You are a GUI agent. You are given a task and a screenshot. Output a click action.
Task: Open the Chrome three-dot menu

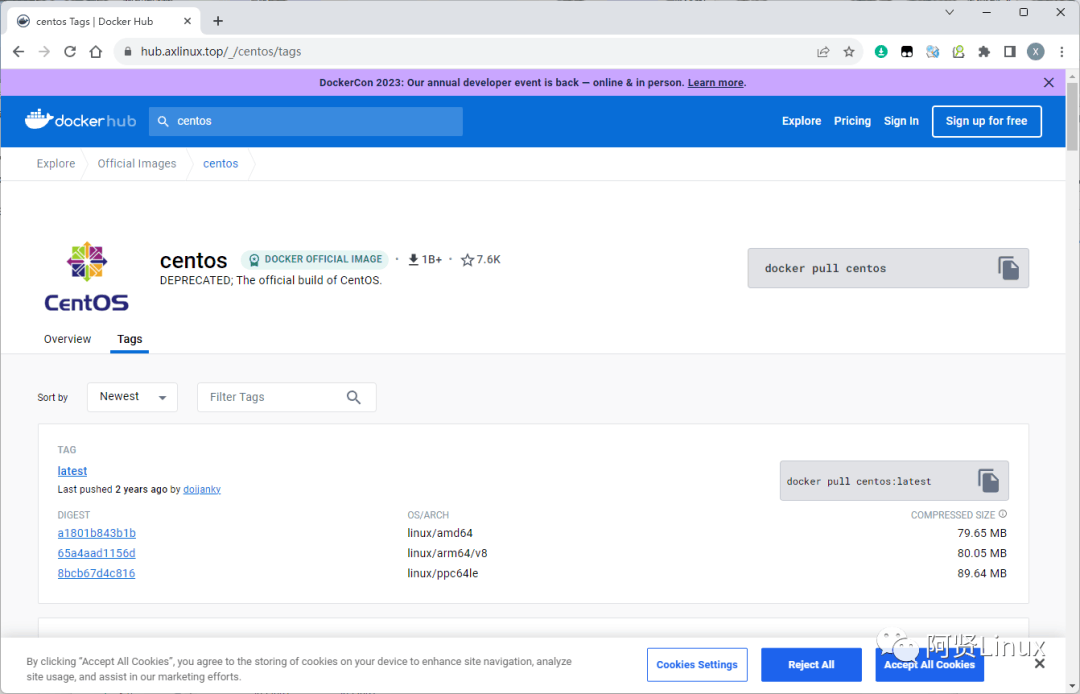pyautogui.click(x=1061, y=52)
